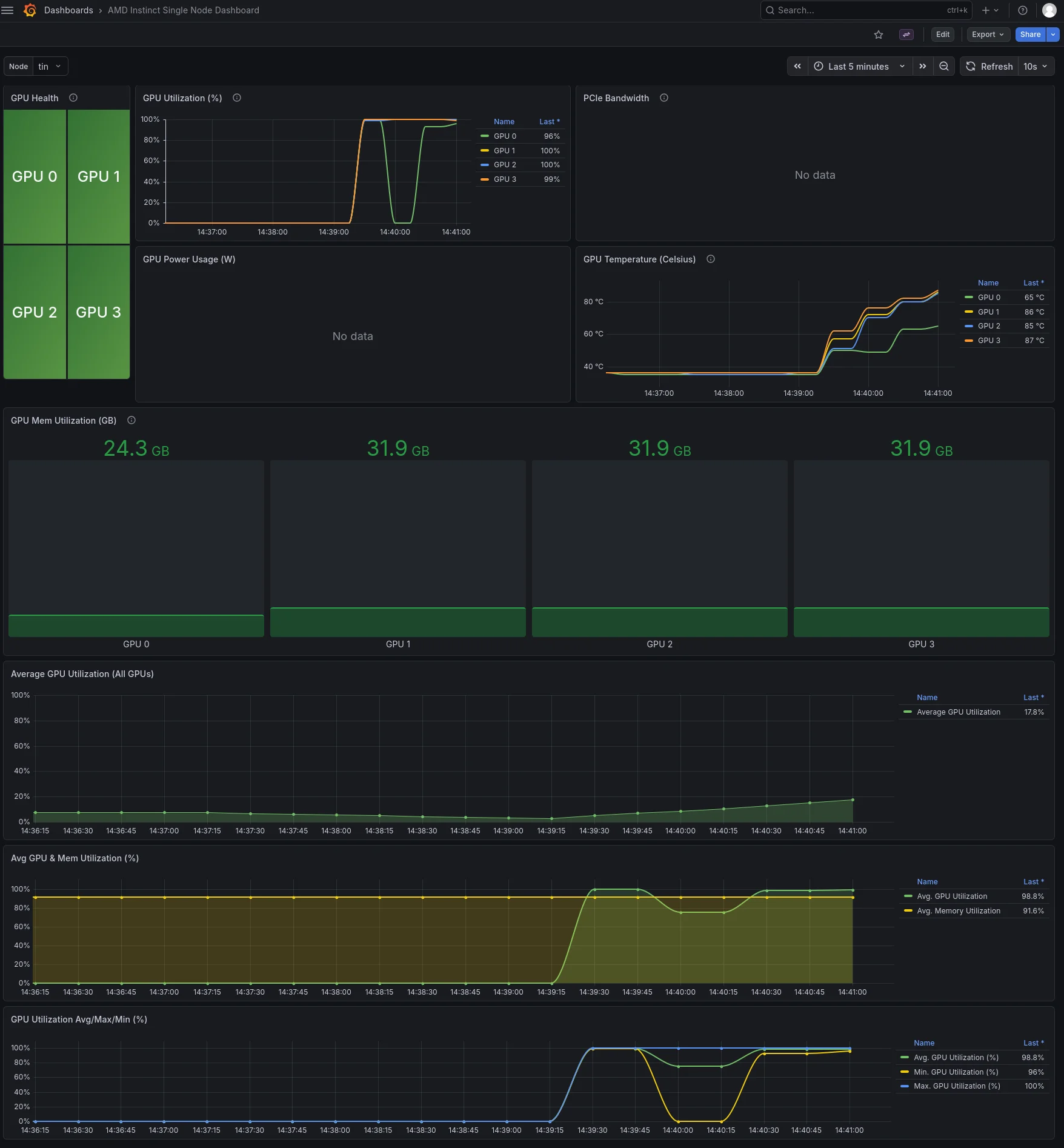This screenshot has width=1064, height=1148.
Task: Shift time range backward with left arrows
Action: click(797, 67)
